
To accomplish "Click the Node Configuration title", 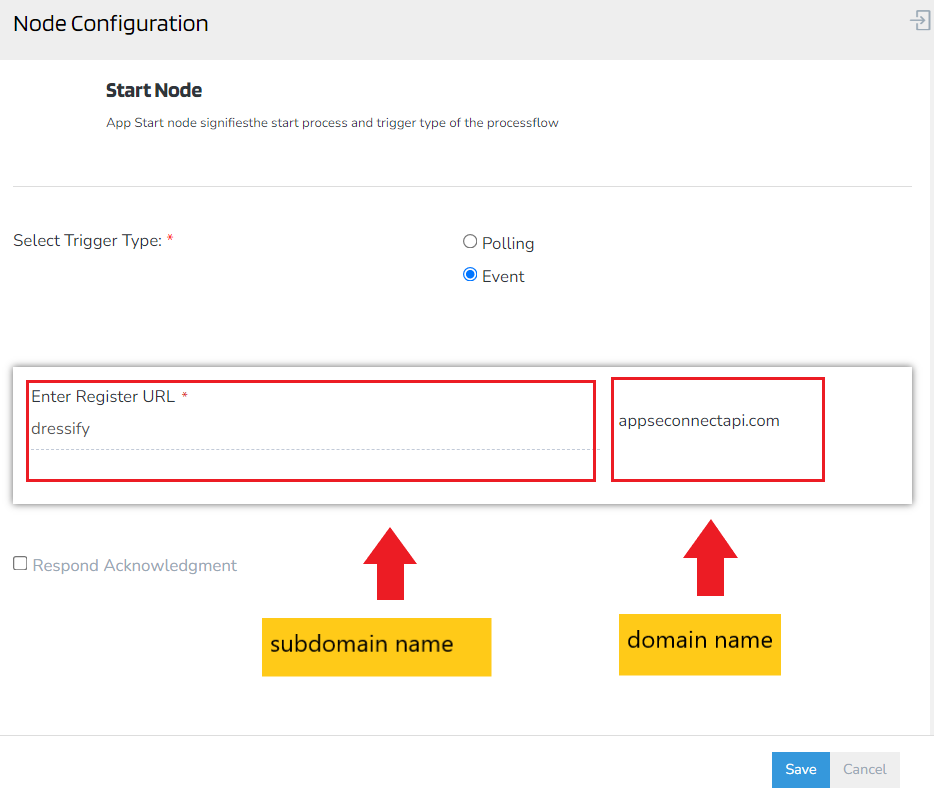I will pyautogui.click(x=111, y=24).
